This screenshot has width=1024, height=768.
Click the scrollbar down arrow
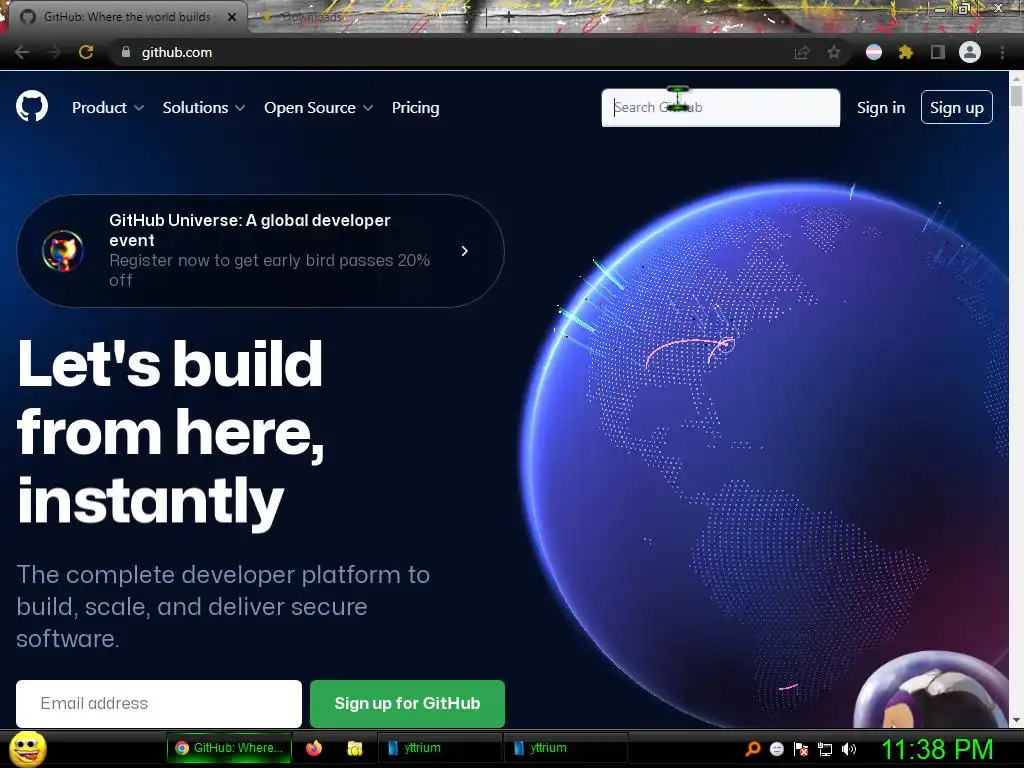coord(1016,720)
